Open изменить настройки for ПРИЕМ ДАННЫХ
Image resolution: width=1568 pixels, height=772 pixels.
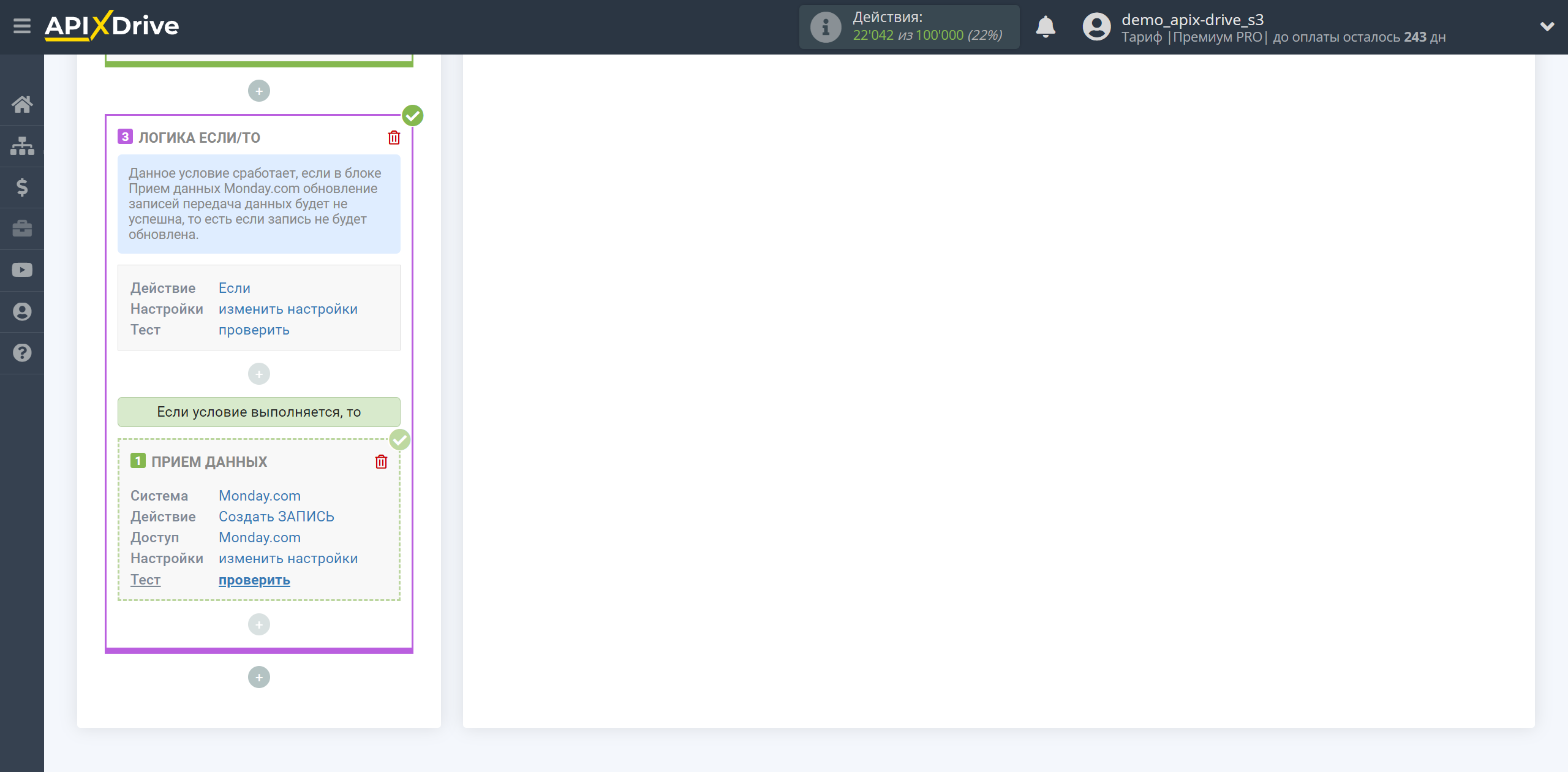288,558
